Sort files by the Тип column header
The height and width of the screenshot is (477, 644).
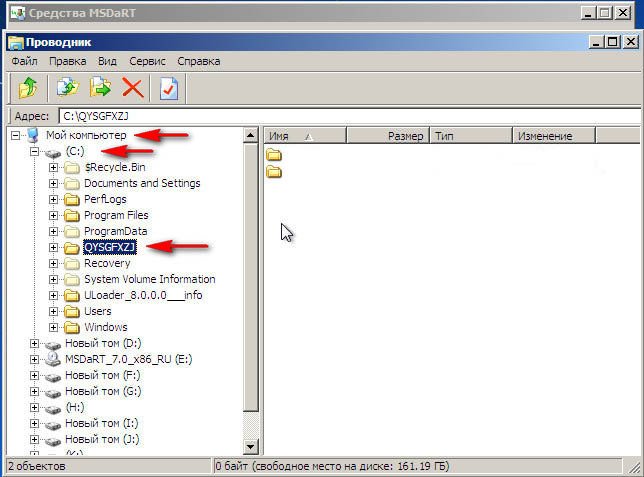tap(471, 136)
